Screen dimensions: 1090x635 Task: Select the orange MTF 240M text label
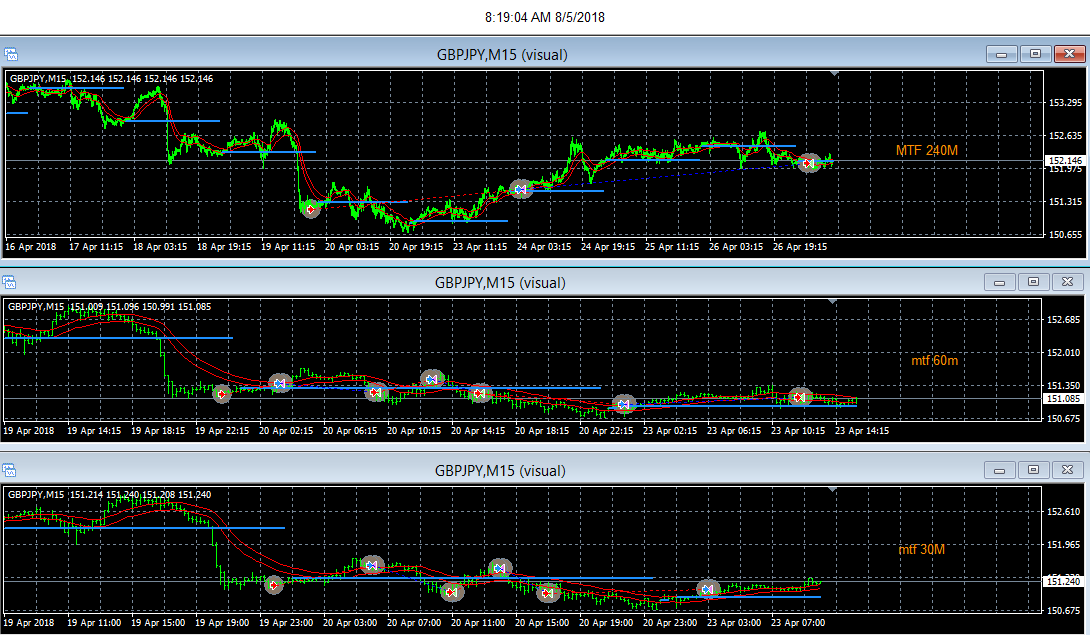coord(927,150)
